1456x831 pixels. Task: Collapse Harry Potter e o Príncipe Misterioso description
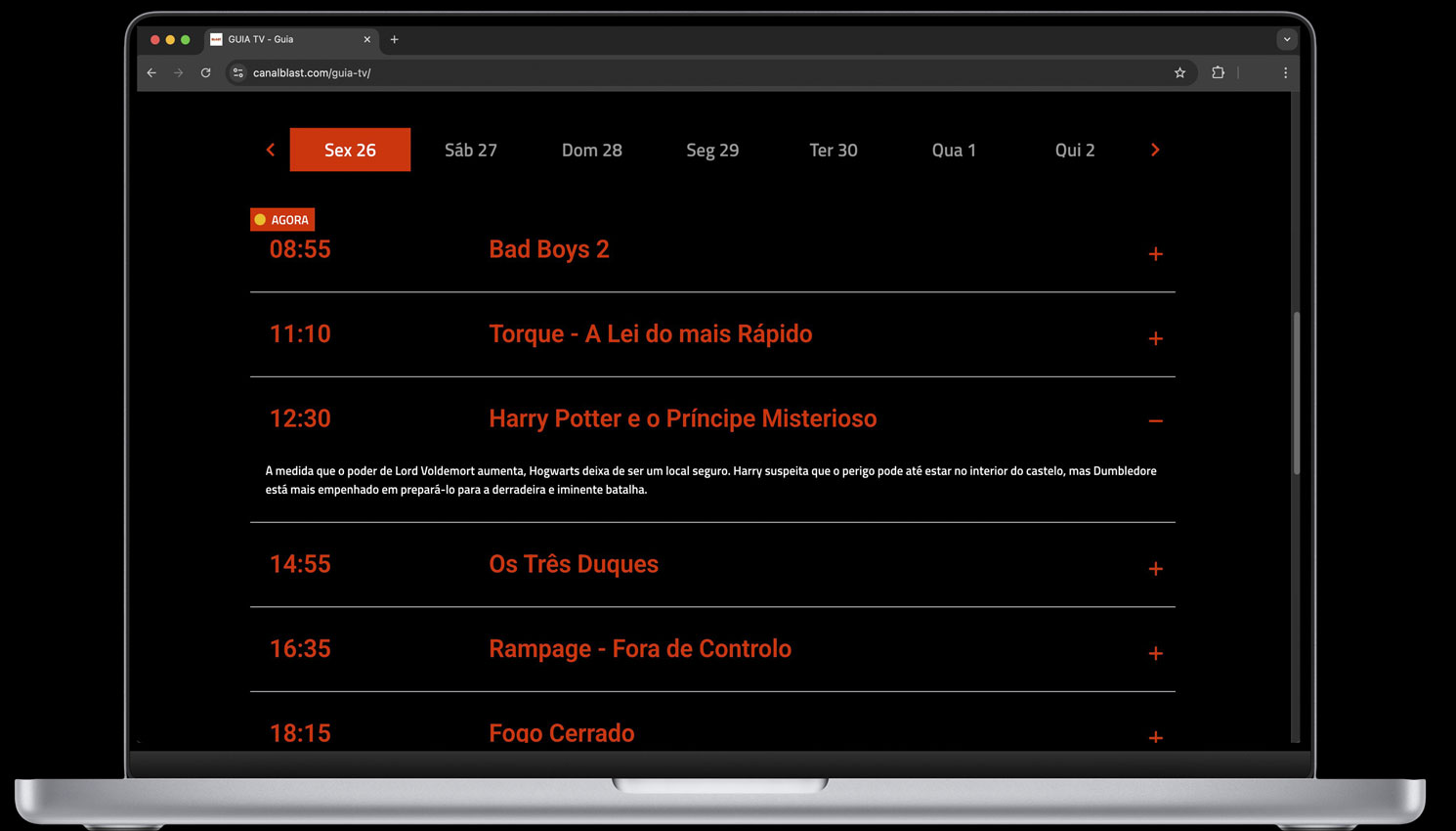[1155, 421]
